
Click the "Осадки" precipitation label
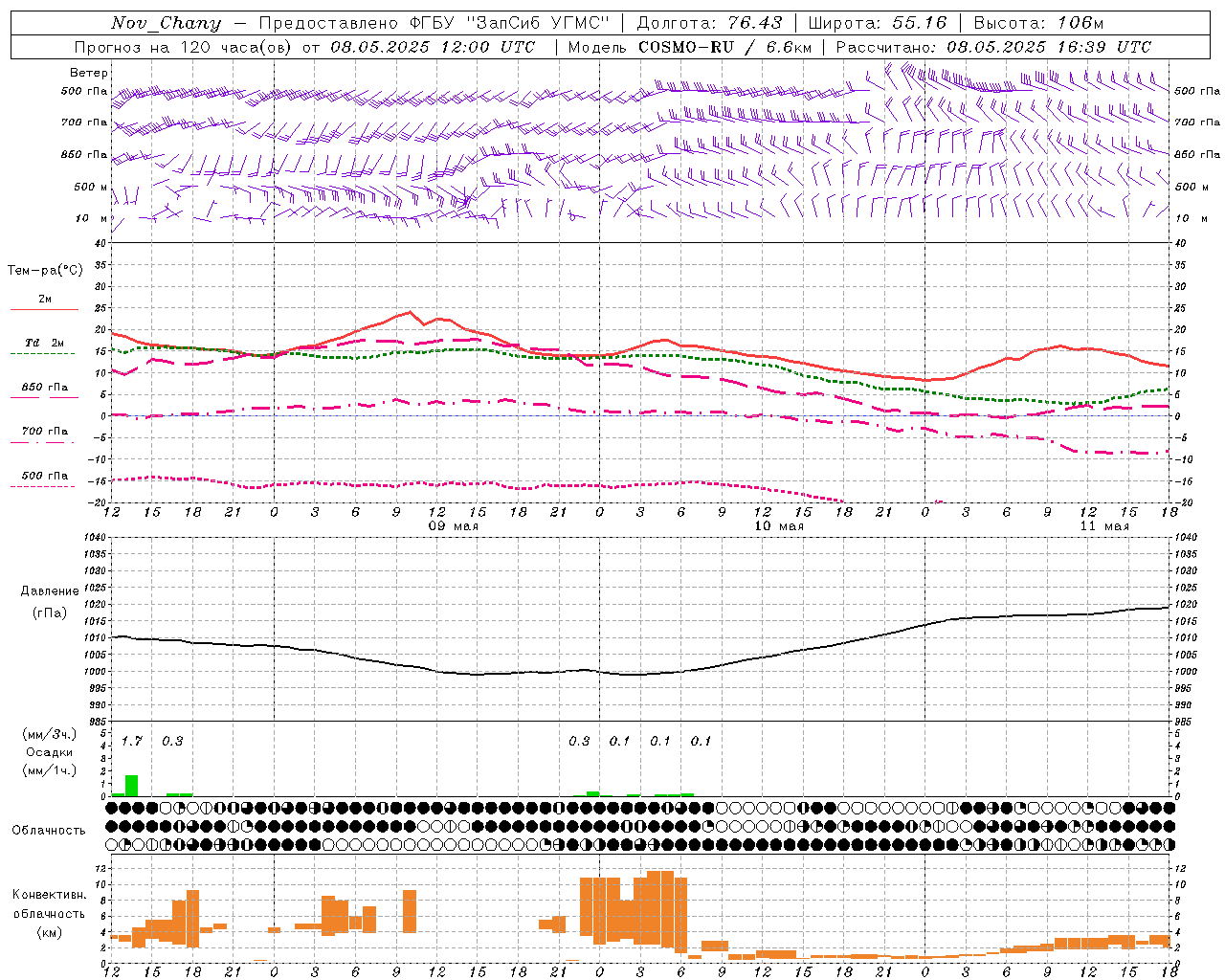coord(49,752)
